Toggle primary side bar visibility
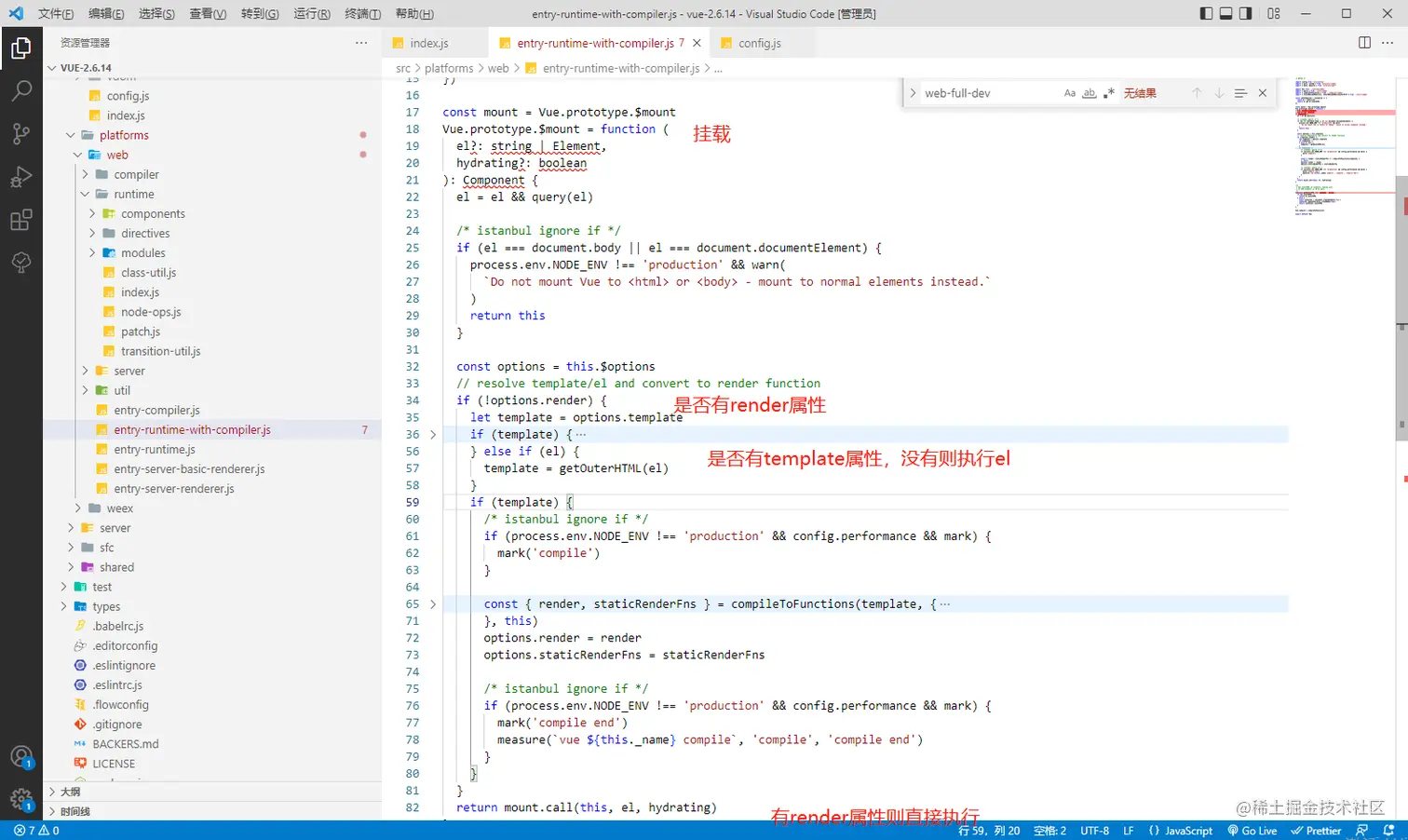The width and height of the screenshot is (1408, 840). point(1207,13)
